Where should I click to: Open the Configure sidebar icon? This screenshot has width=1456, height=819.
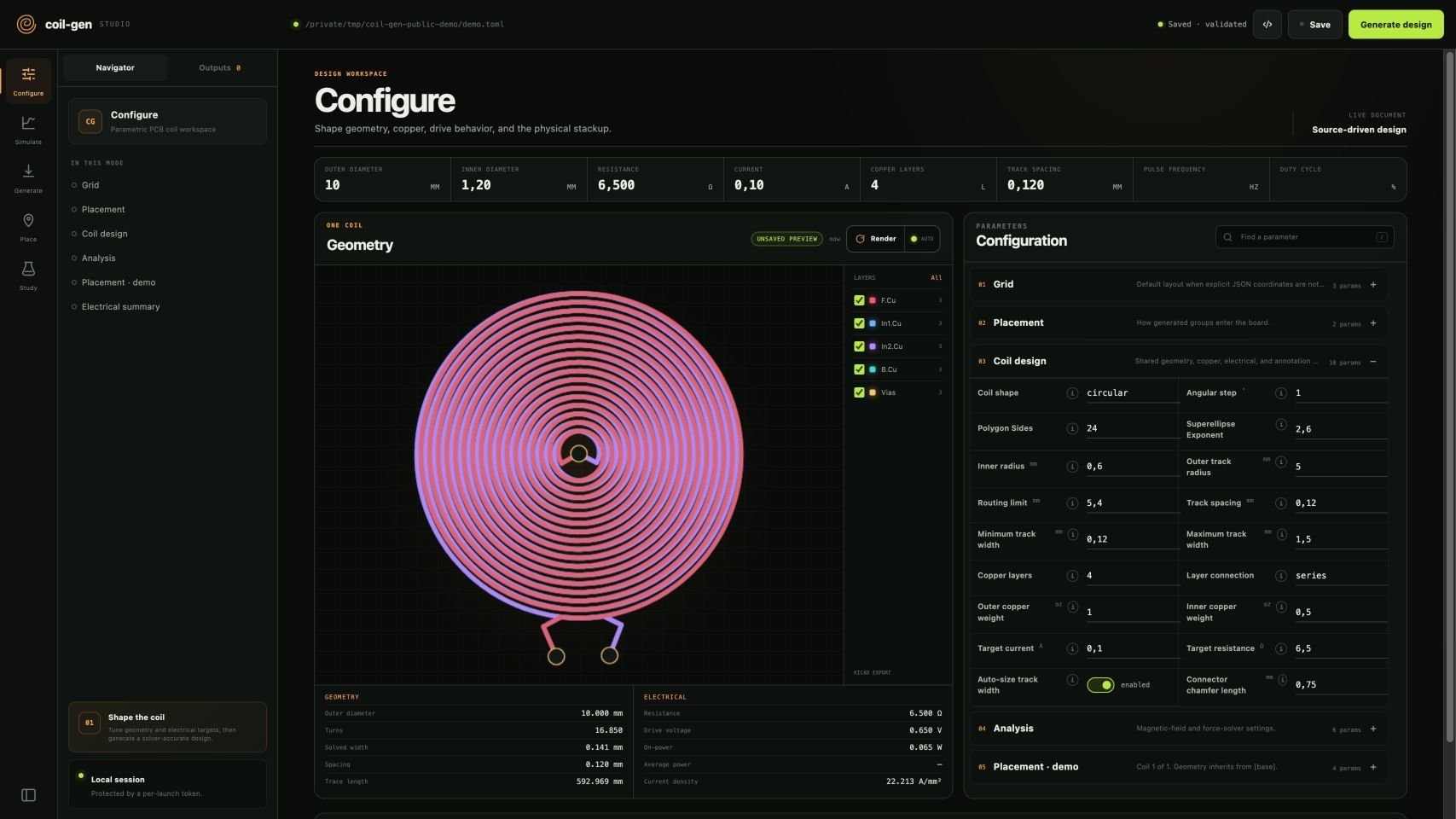[28, 80]
